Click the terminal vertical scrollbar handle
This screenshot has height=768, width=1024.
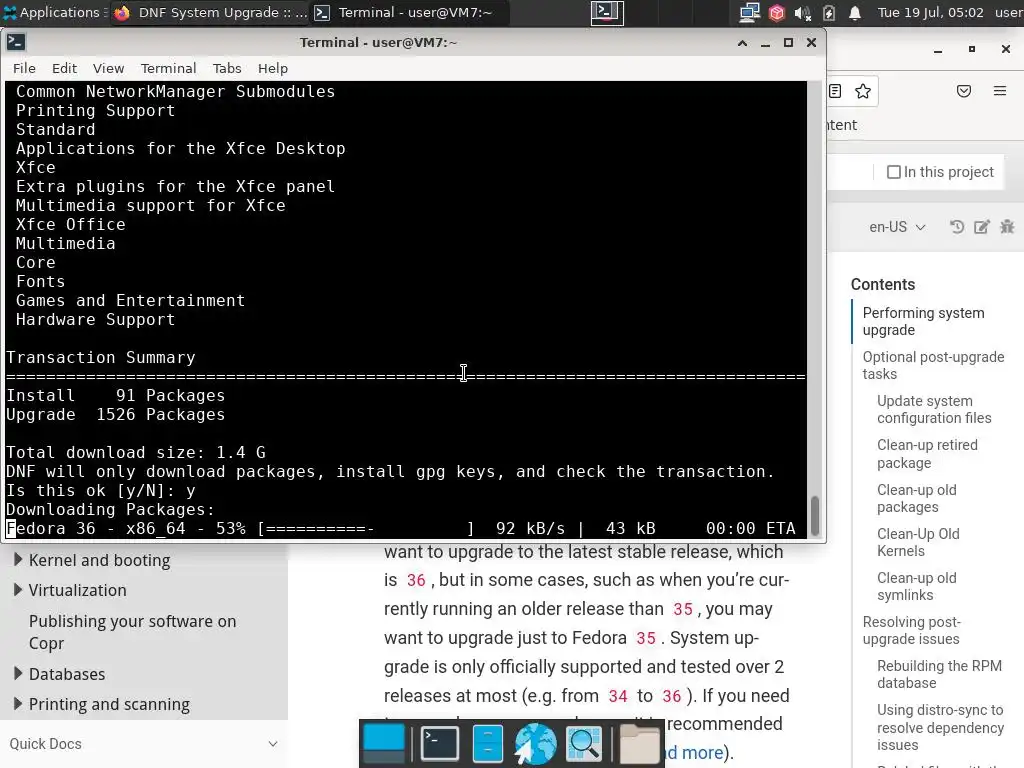(814, 515)
